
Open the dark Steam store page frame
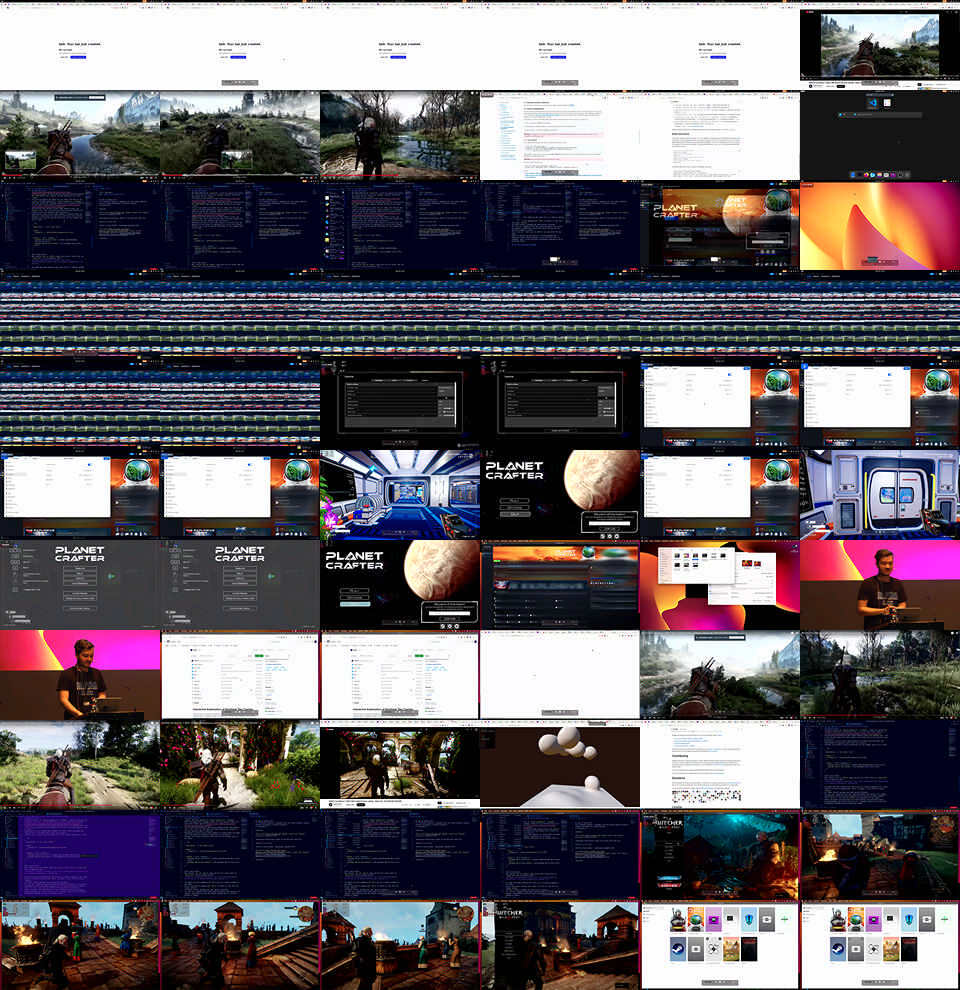pyautogui.click(x=560, y=585)
